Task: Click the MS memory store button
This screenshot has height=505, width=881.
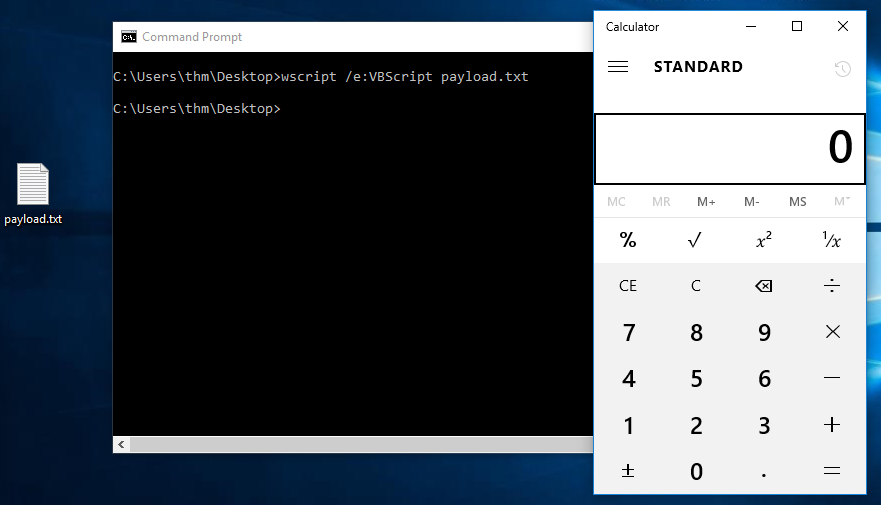Action: [x=797, y=202]
